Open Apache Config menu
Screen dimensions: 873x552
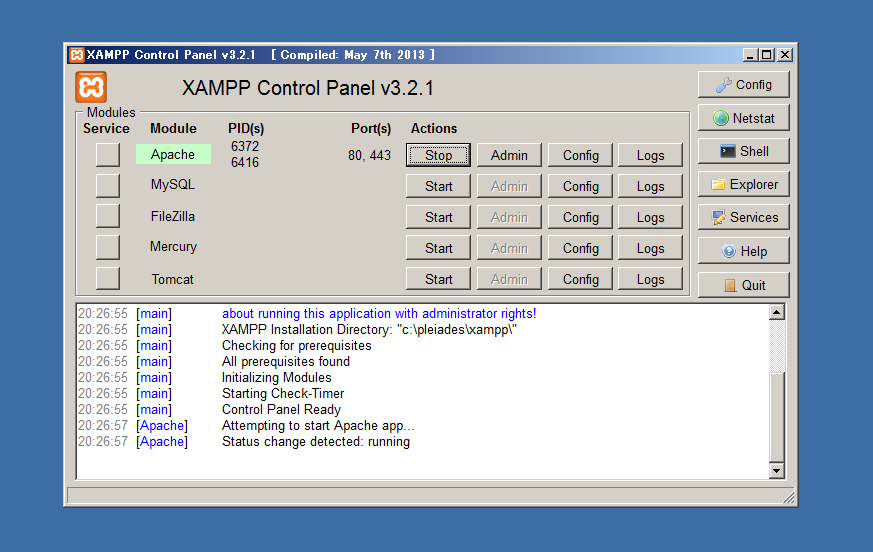[580, 155]
